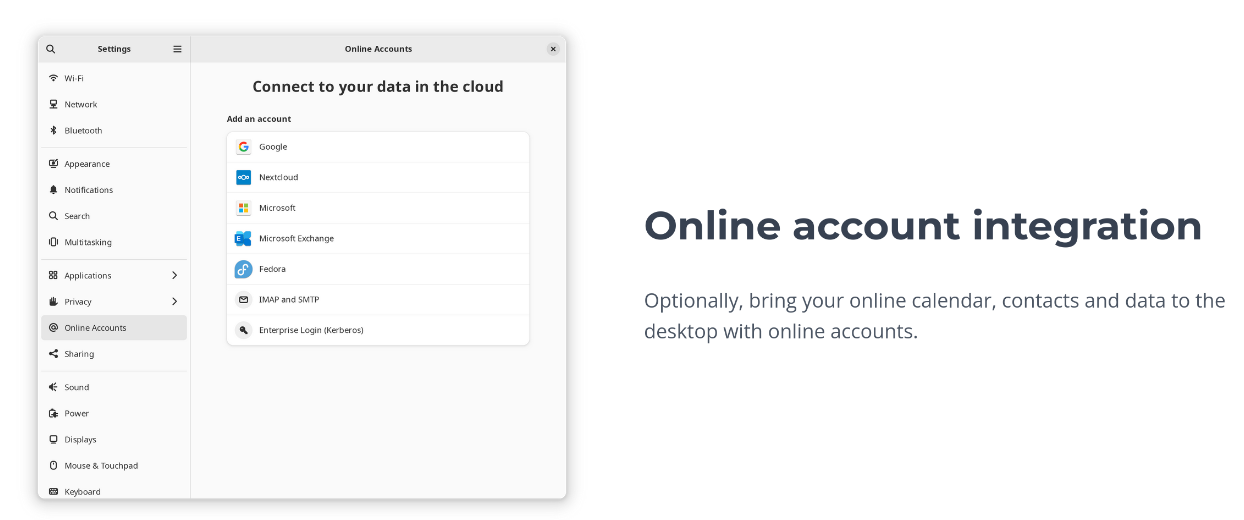Viewport: 1244px width, 520px height.
Task: Click the IMAP and SMTP envelope icon
Action: (243, 299)
